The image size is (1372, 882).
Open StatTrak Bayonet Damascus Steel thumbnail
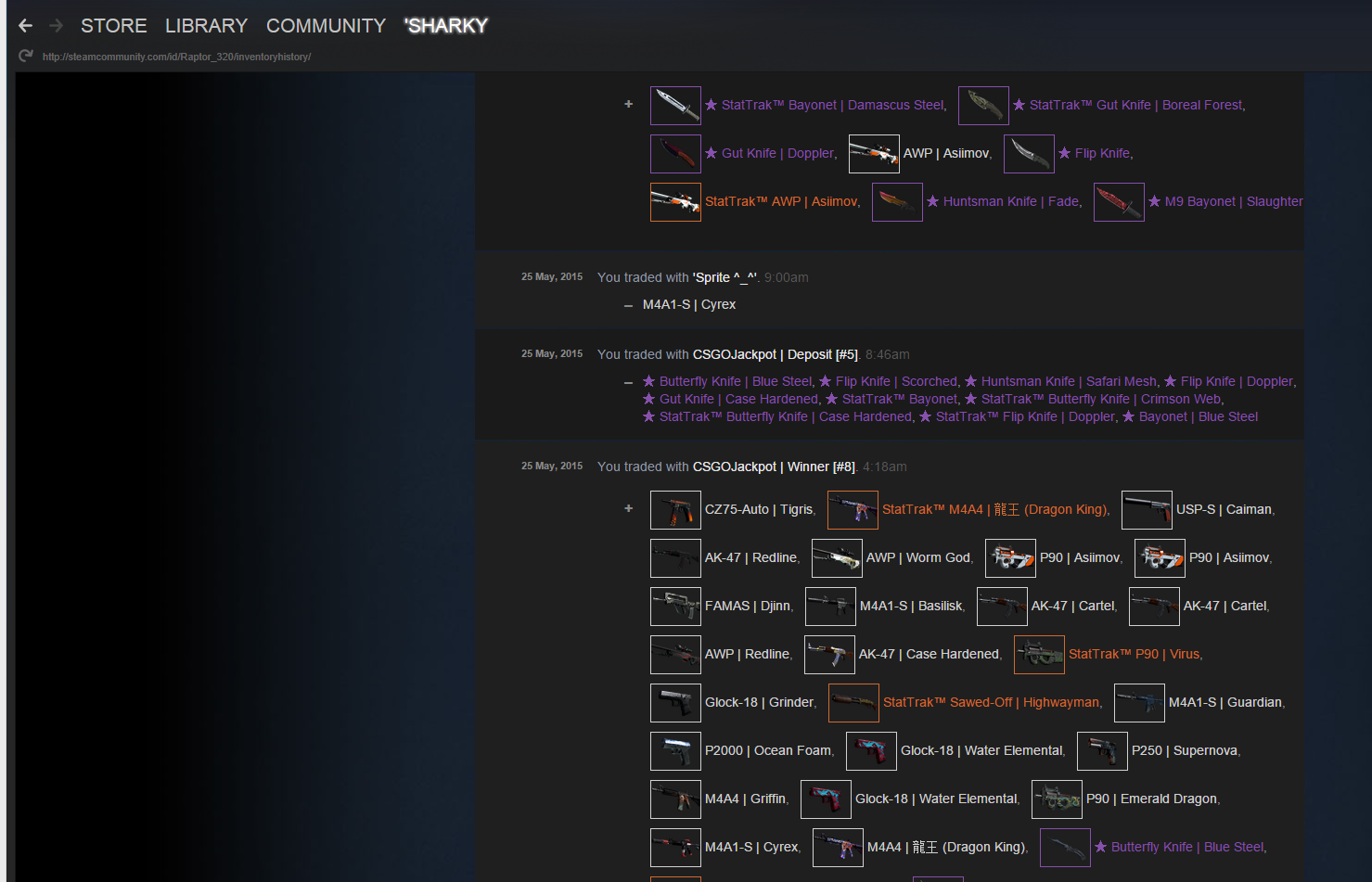point(675,106)
